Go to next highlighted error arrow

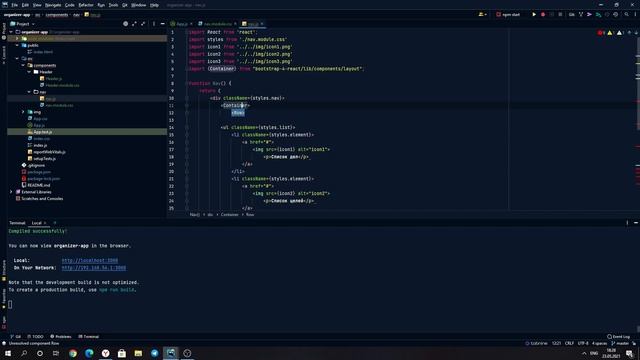pos(636,33)
